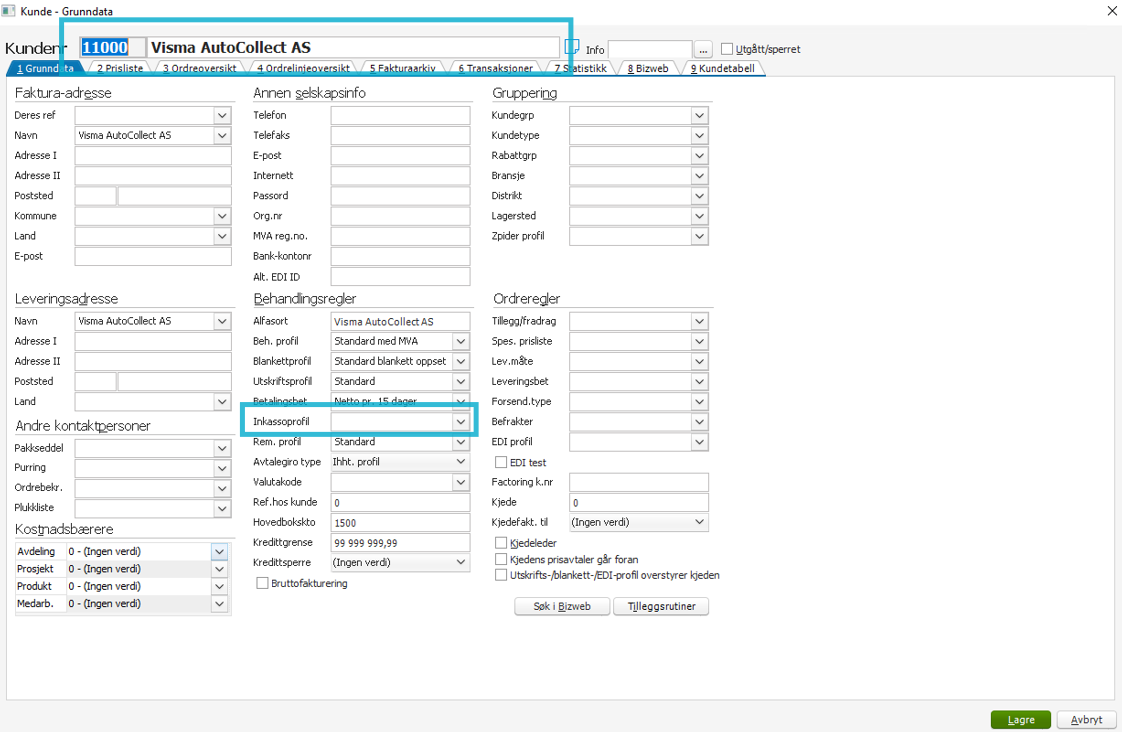This screenshot has height=732, width=1122.
Task: Open the Deres ref dropdown
Action: (x=223, y=115)
